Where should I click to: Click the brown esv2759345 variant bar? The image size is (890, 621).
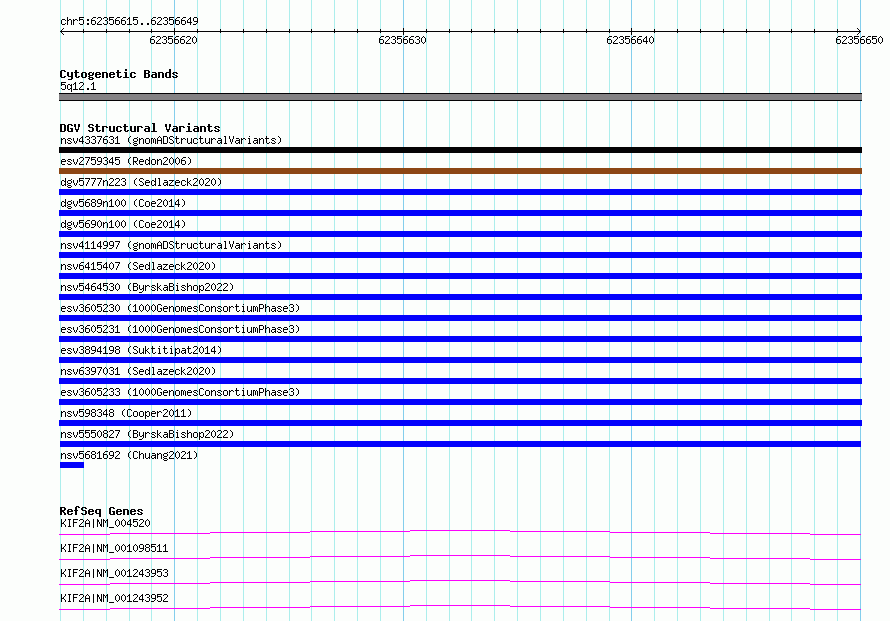pos(460,171)
